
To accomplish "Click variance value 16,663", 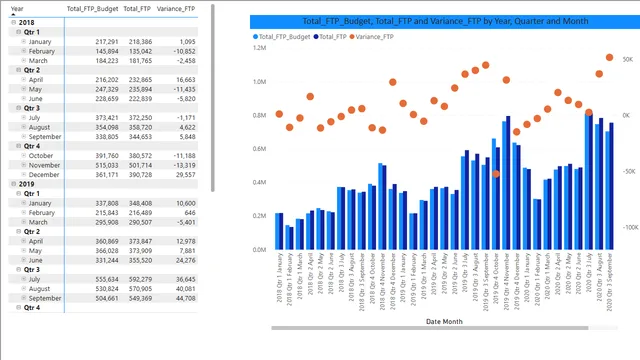I will (186, 80).
